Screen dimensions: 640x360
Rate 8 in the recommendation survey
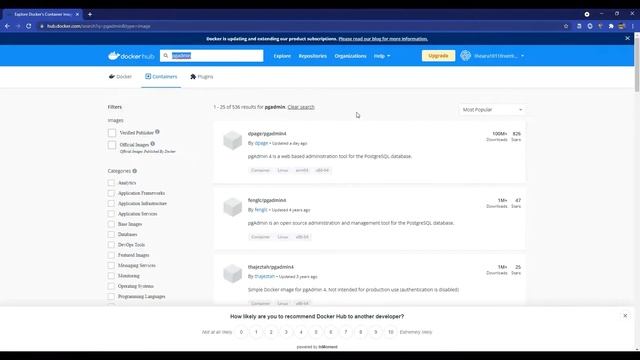(x=361, y=332)
